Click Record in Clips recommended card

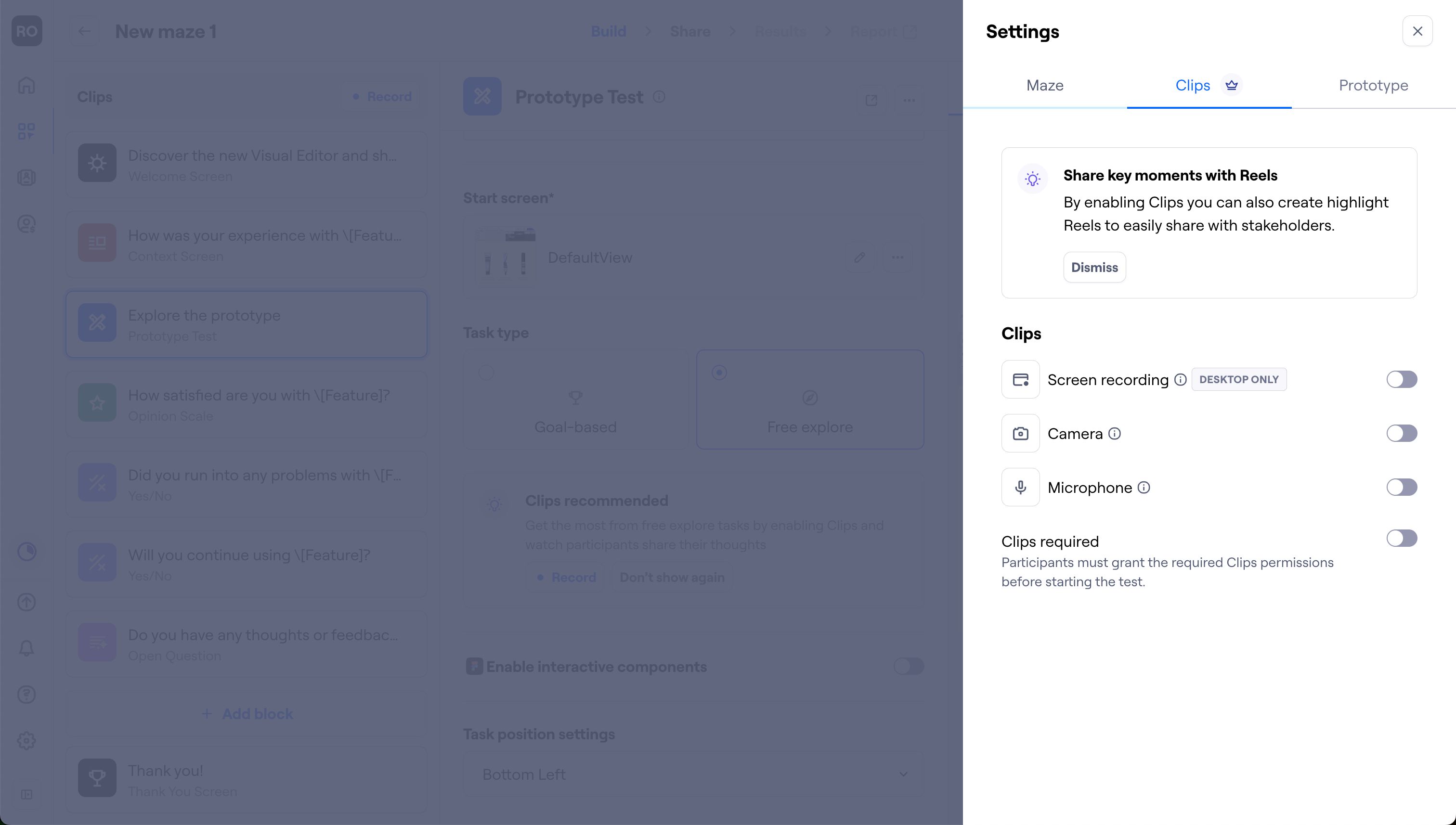click(x=566, y=577)
